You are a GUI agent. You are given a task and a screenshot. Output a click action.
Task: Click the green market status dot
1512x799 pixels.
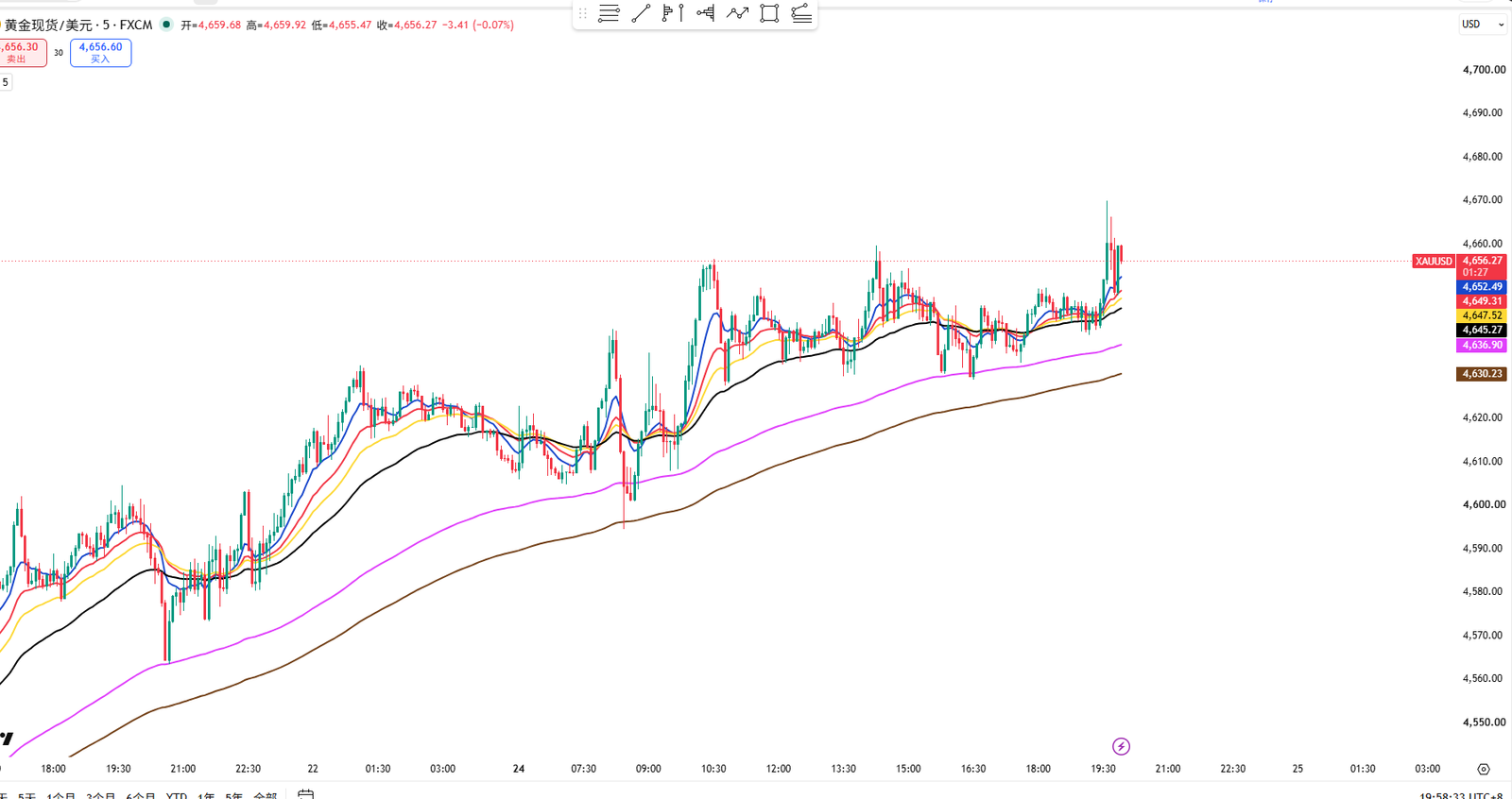pyautogui.click(x=166, y=25)
